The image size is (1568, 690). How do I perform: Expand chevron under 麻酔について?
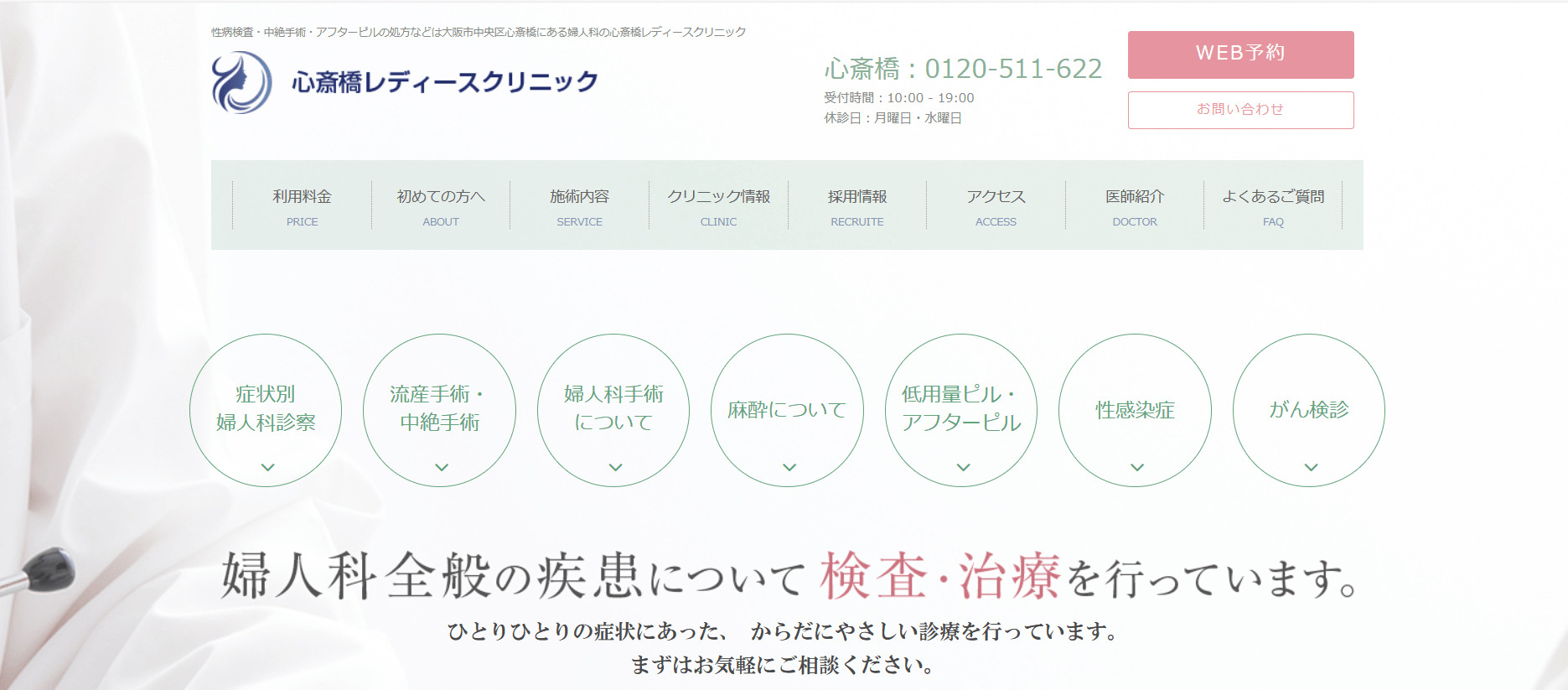click(x=789, y=467)
